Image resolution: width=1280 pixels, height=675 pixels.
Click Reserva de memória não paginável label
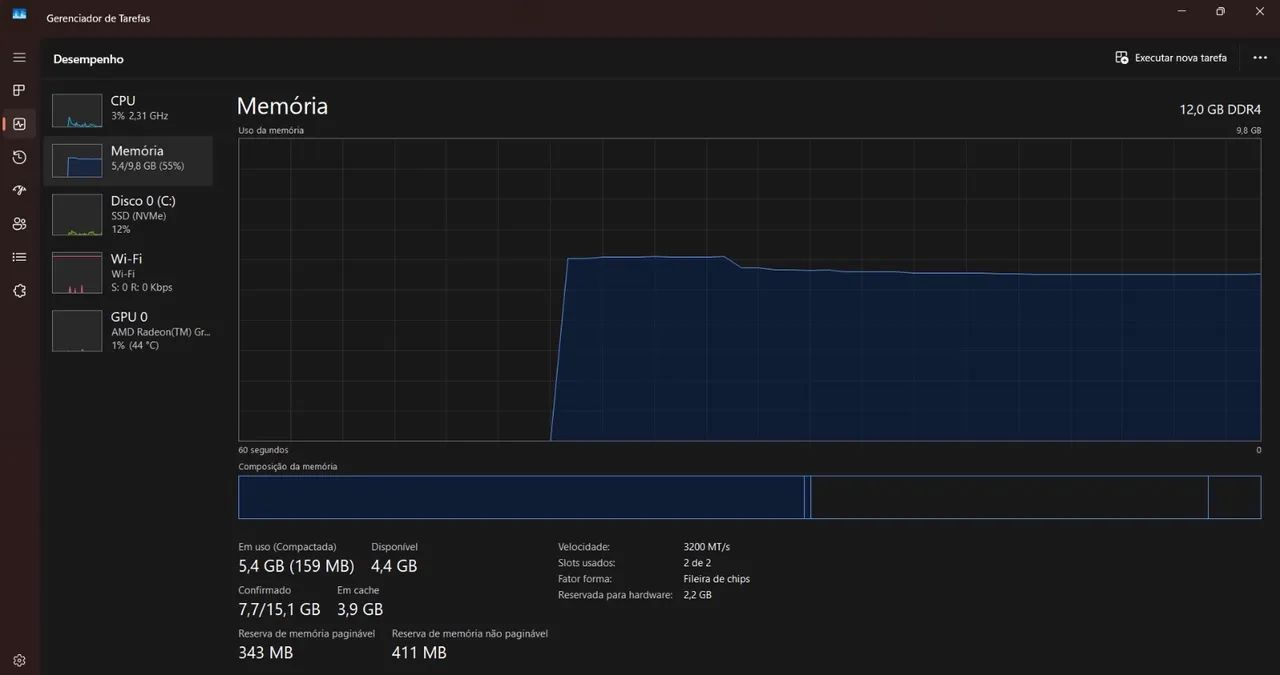(x=470, y=633)
